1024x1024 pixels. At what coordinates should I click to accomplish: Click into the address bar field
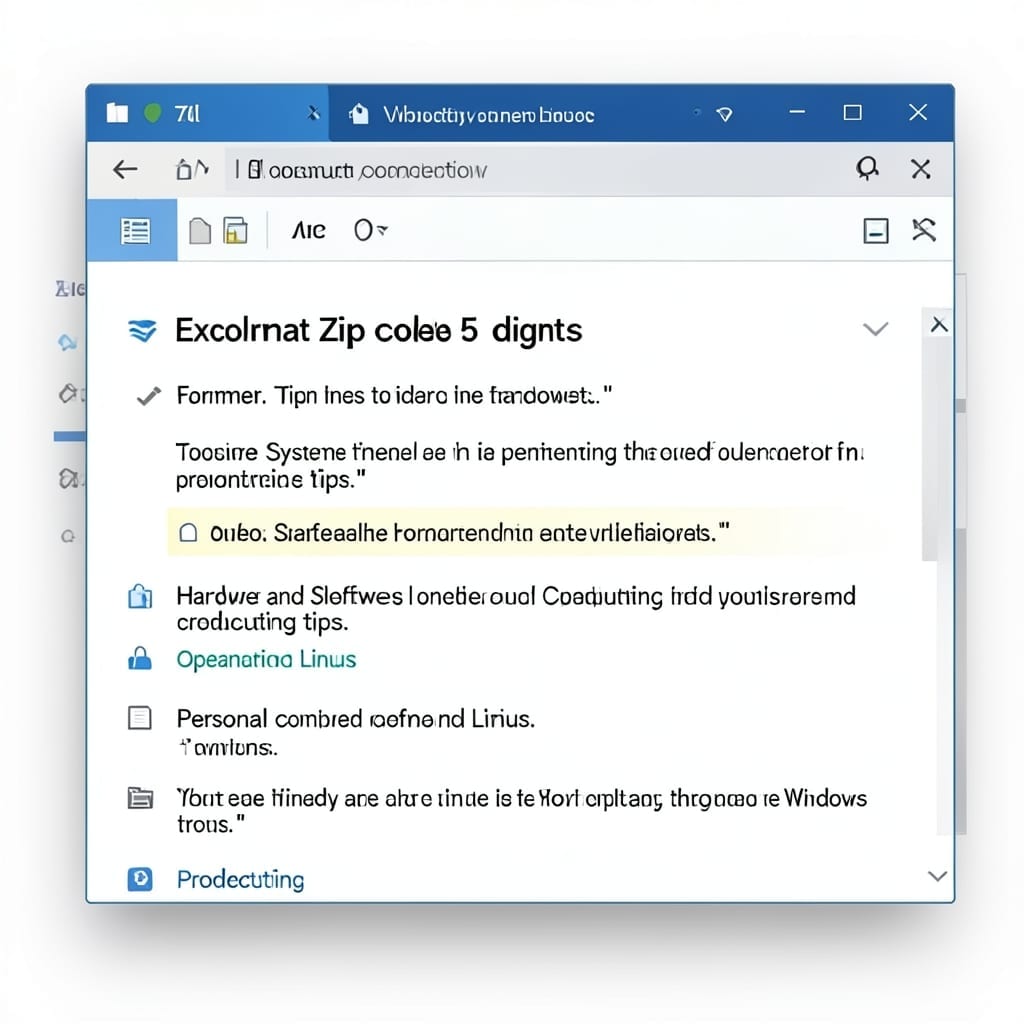pos(534,170)
